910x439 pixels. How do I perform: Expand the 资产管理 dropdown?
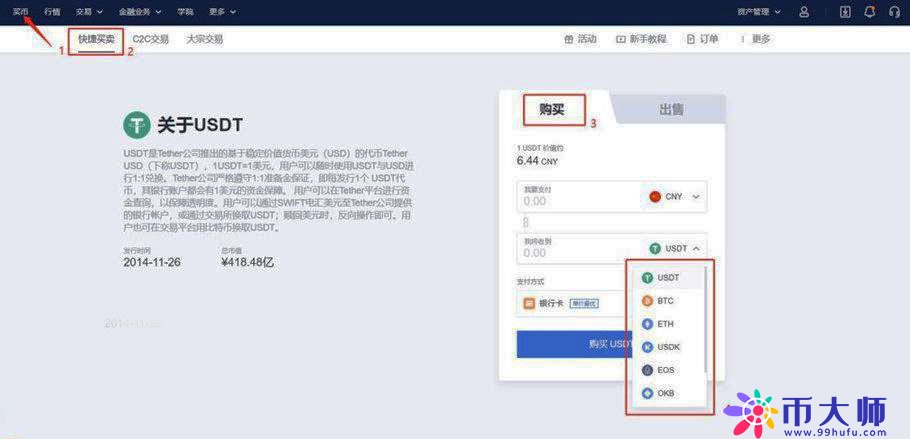[x=757, y=12]
